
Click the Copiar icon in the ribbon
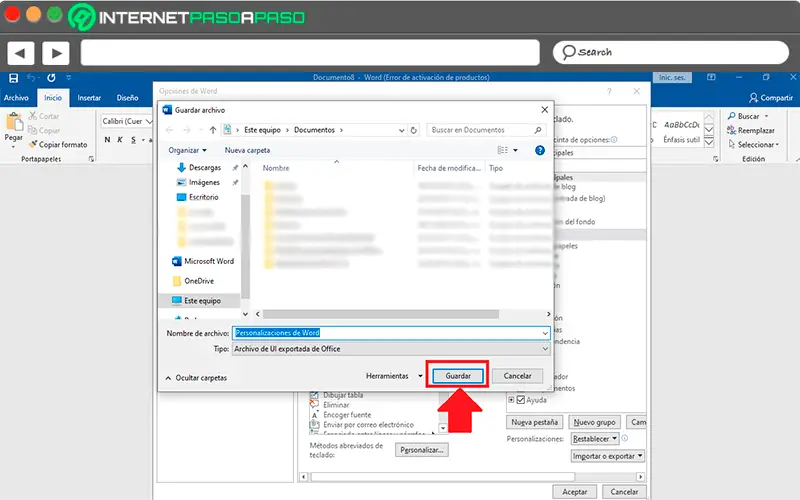coord(33,130)
